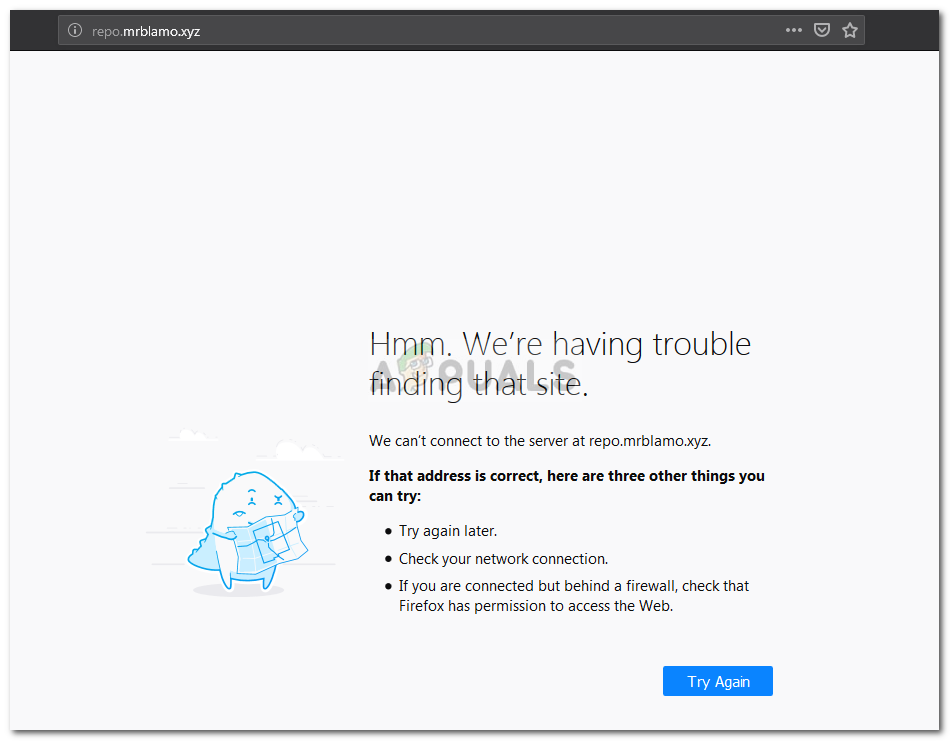Screen dimensions: 950x741
Task: Click bold text "If that address is correct"
Action: 454,476
